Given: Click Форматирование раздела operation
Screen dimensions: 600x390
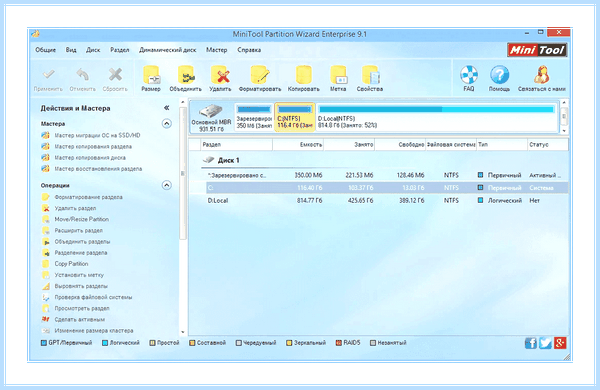Looking at the screenshot, I should coord(88,197).
